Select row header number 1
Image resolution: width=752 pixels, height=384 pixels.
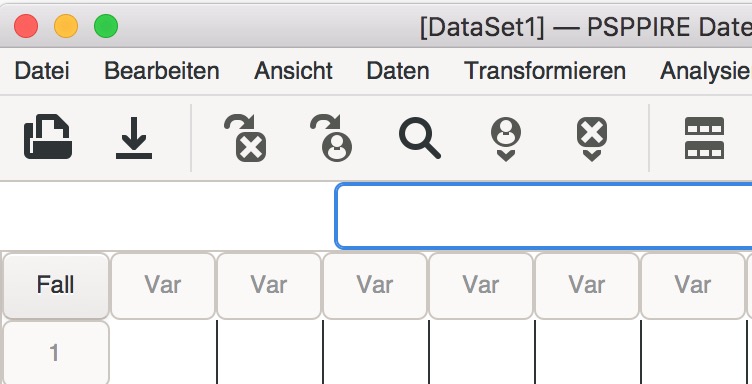tap(56, 353)
